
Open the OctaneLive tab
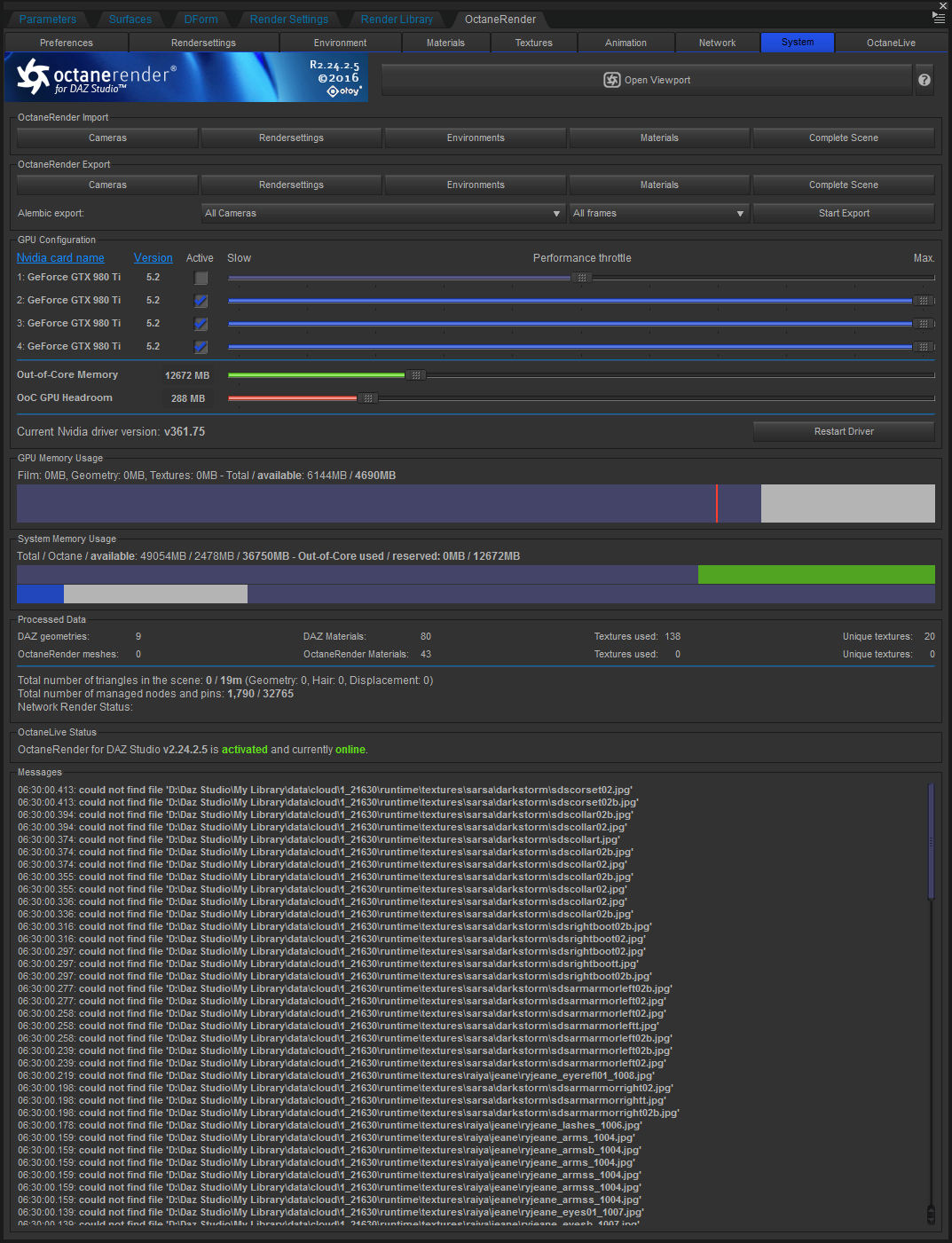[x=892, y=43]
